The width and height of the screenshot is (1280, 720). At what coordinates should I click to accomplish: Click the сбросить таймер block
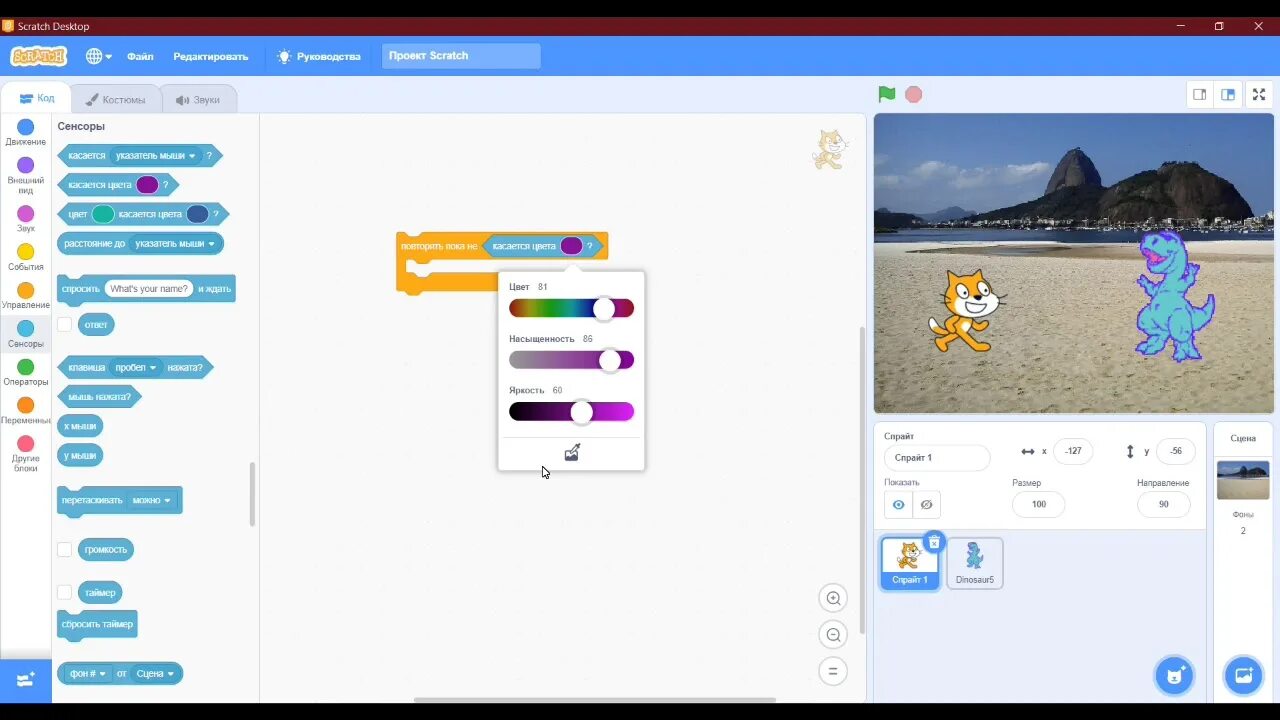click(x=97, y=625)
